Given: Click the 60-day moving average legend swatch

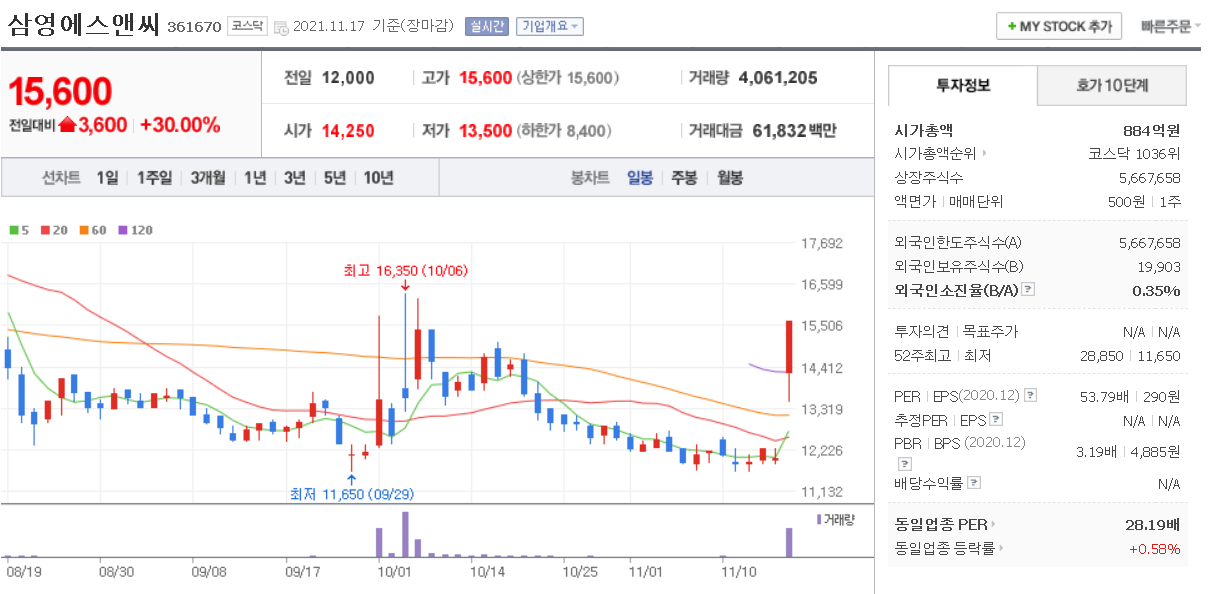Looking at the screenshot, I should [85, 230].
